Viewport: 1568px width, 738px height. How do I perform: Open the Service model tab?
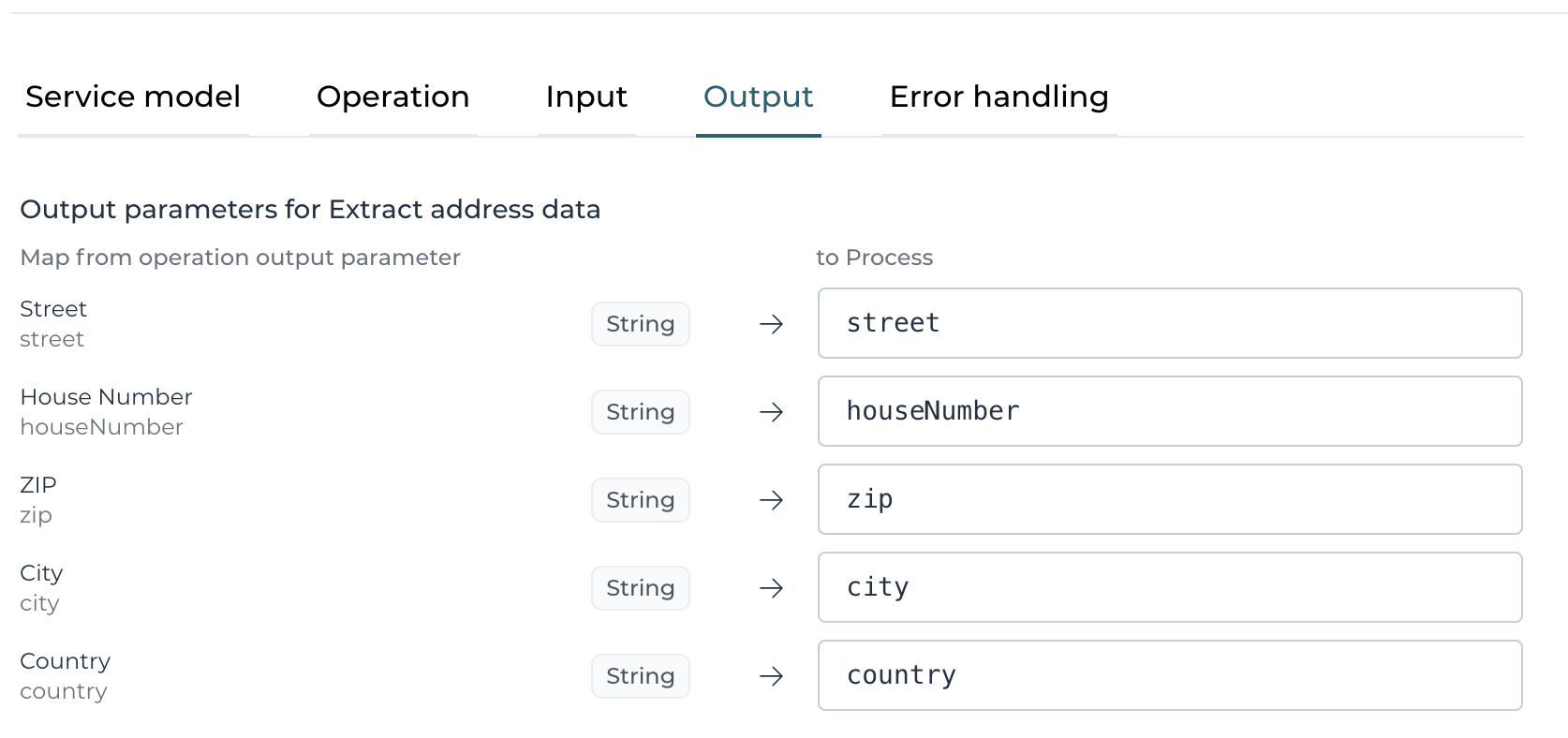coord(133,96)
